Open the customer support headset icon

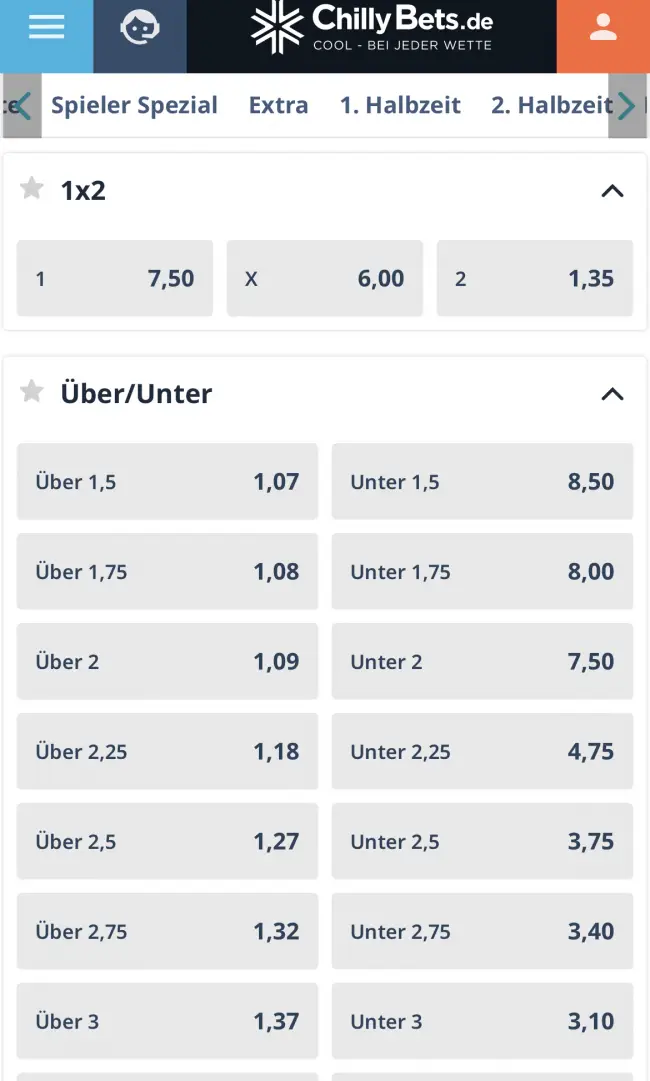click(140, 28)
